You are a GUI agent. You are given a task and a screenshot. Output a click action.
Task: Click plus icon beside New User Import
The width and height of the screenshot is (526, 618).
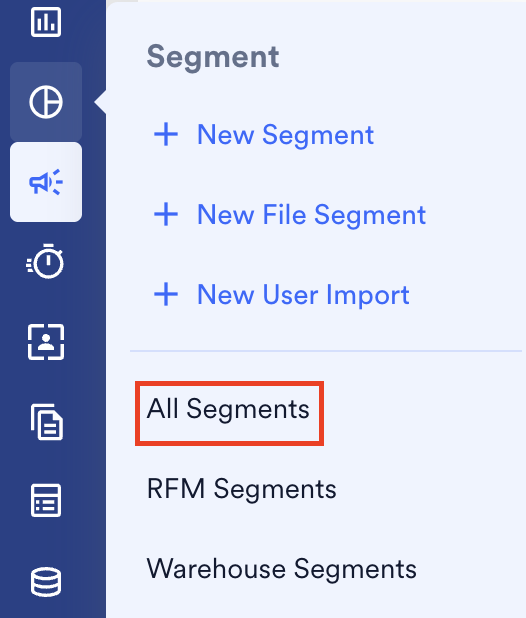(x=166, y=294)
